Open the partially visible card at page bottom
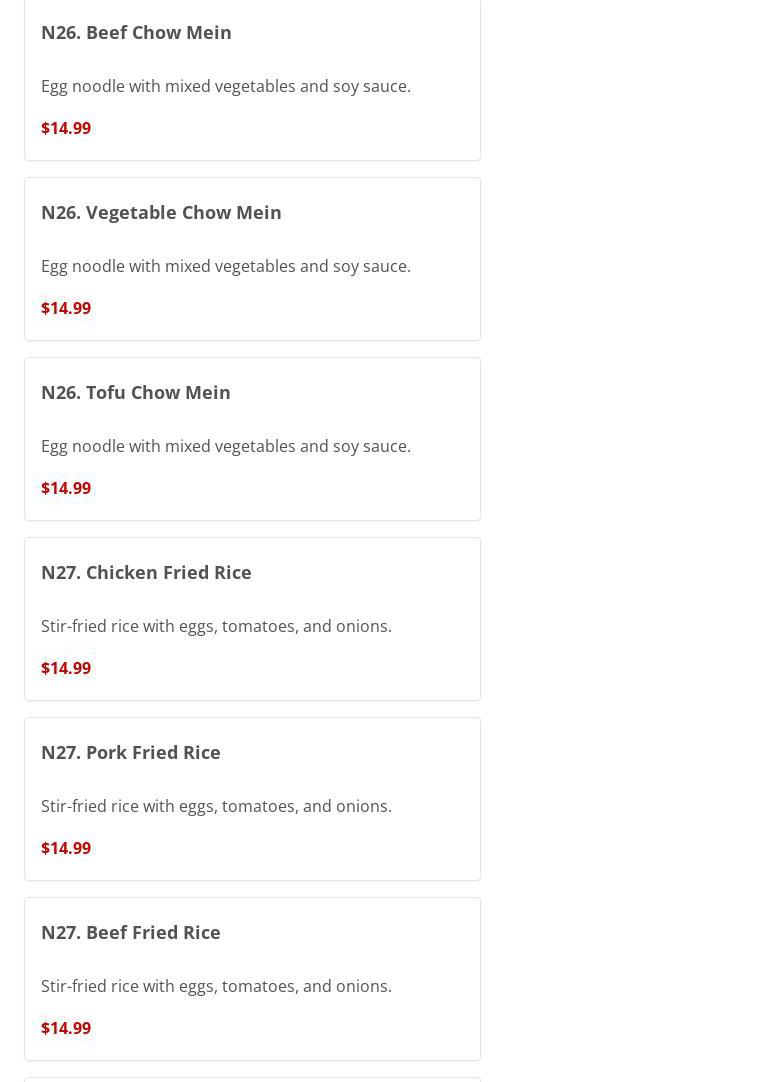Viewport: 770px width, 1082px height. [x=252, y=1079]
